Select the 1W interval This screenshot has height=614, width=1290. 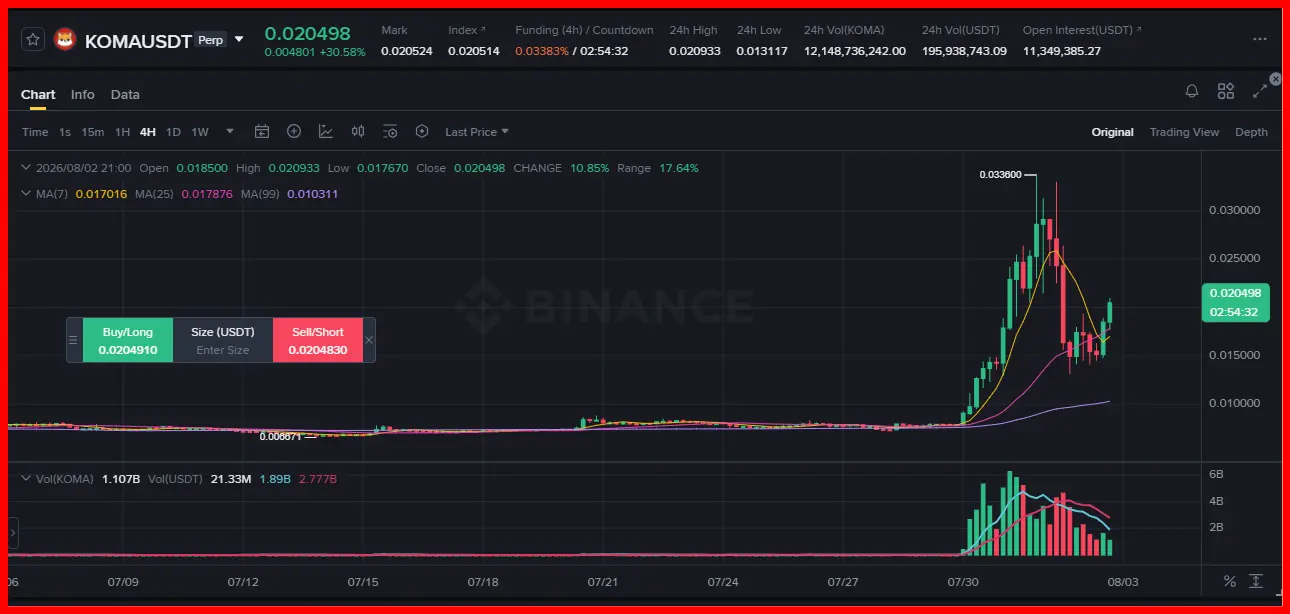[x=200, y=132]
